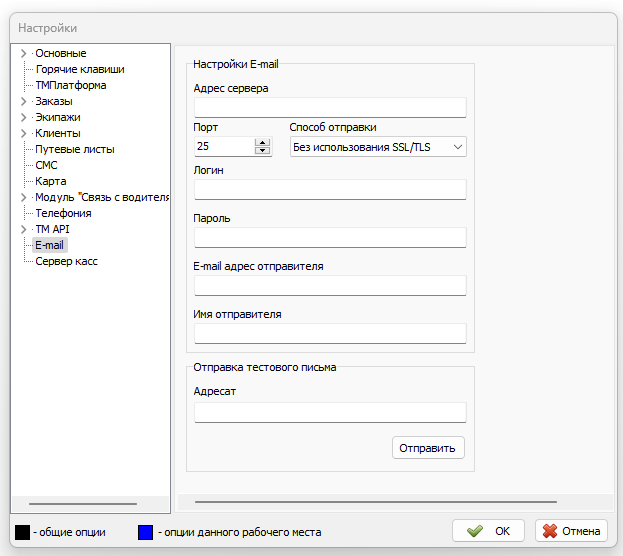
Task: Click the Порт number field
Action: 224,147
